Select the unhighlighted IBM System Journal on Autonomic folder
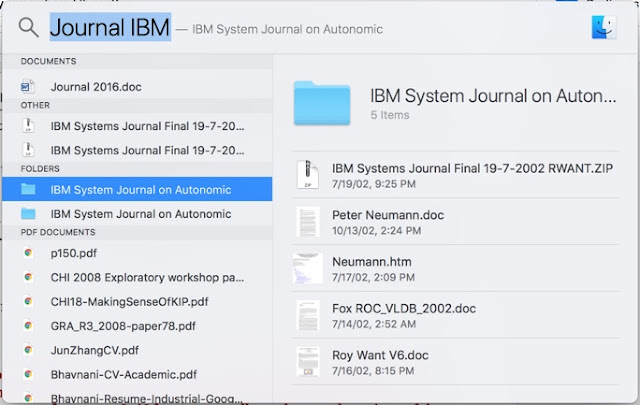Viewport: 640px width, 405px height. pyautogui.click(x=137, y=214)
